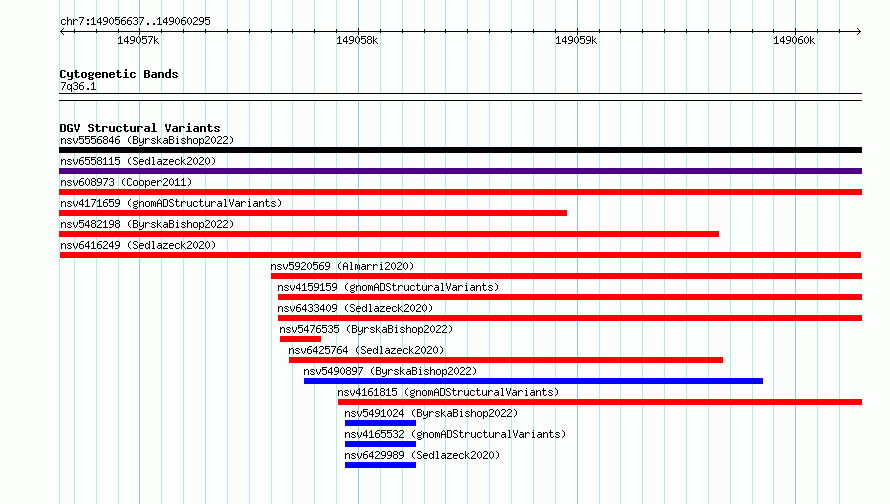Click the 7q36.1 band label

tap(78, 86)
